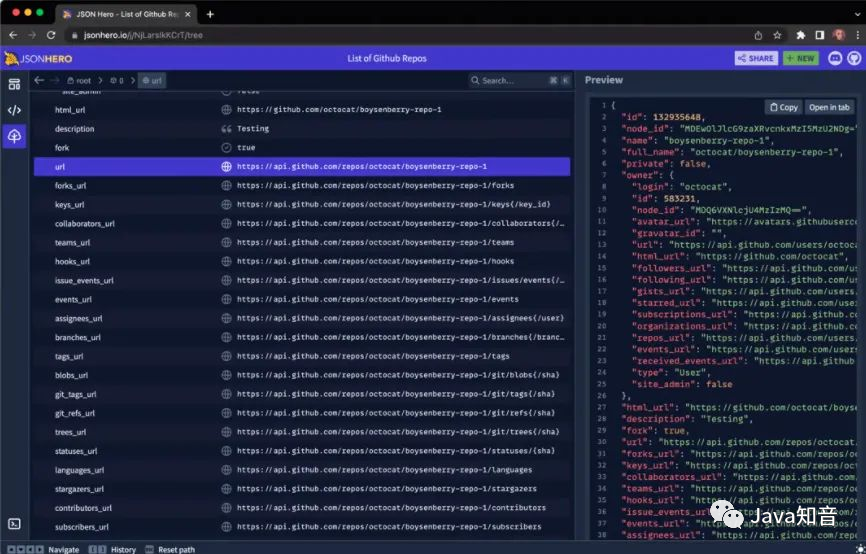The image size is (866, 554).
Task: Select the branches_url tree row
Action: pos(302,337)
